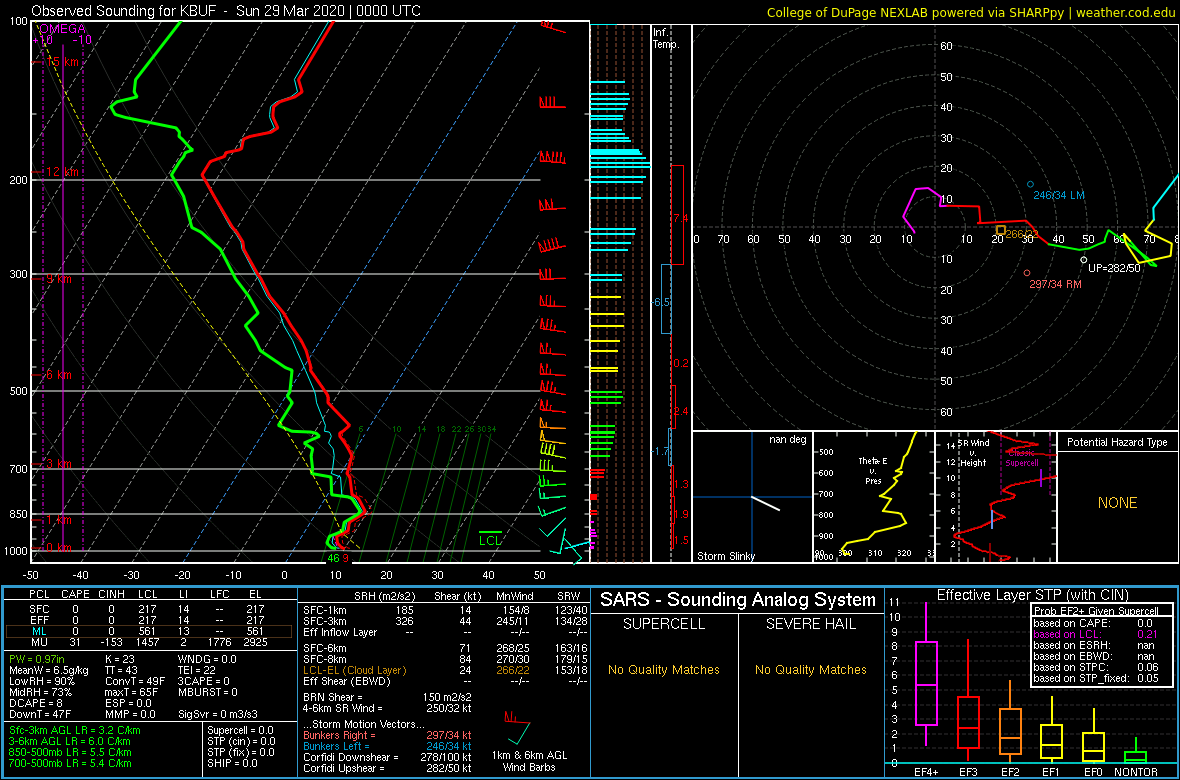Image resolution: width=1180 pixels, height=780 pixels.
Task: Click the 'SARS - Sounding Analog System' heading
Action: [738, 600]
